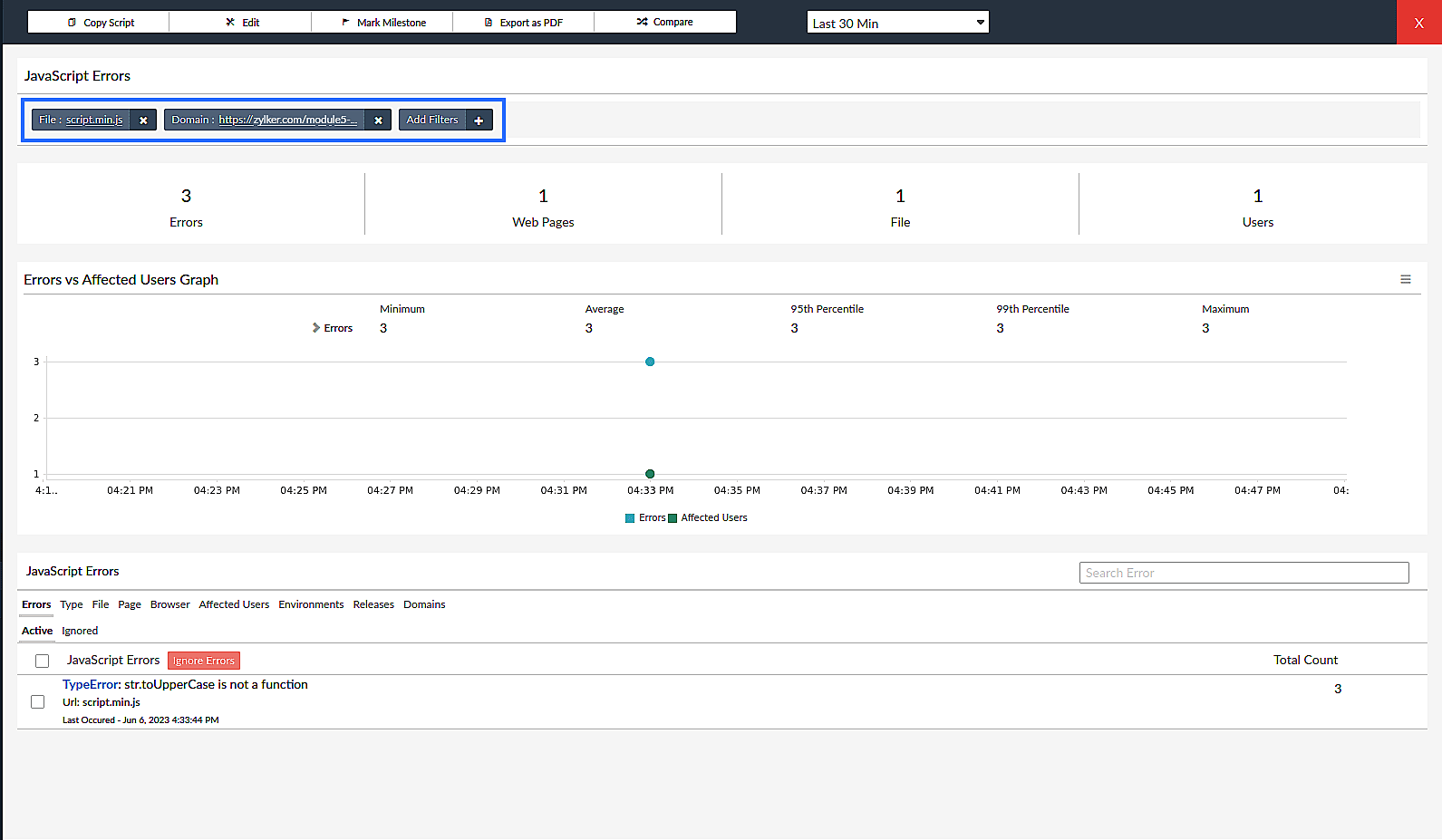Switch to the Browser tab
Image resolution: width=1442 pixels, height=840 pixels.
tap(169, 604)
